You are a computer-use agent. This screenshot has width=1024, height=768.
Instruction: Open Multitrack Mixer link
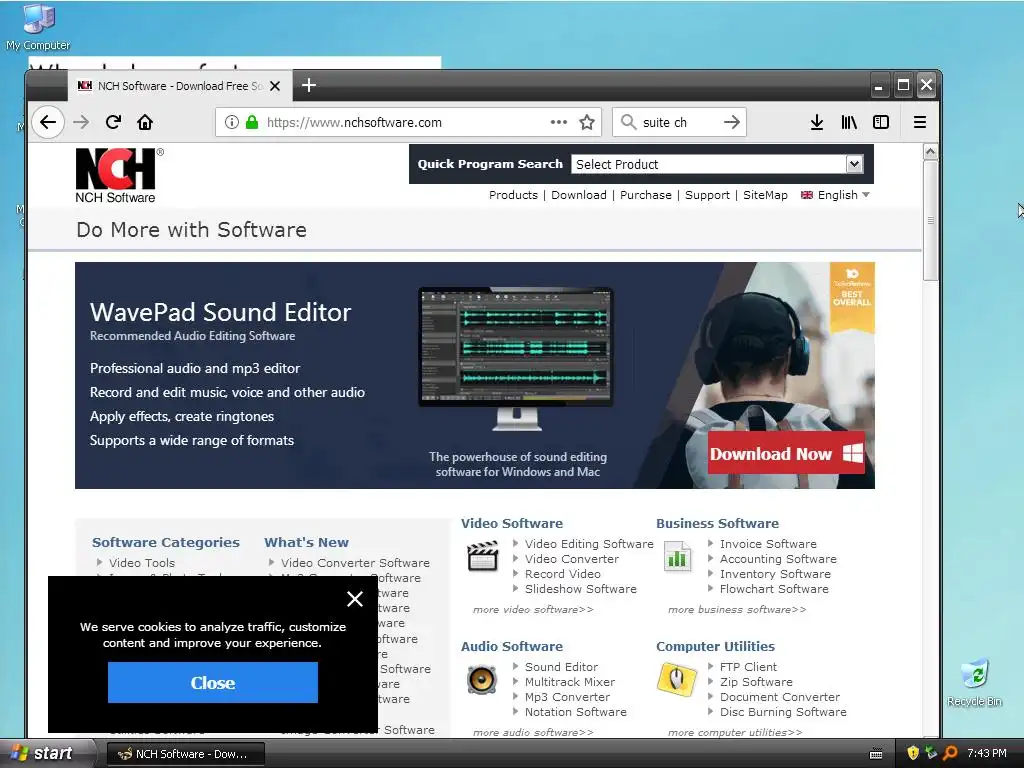(x=570, y=681)
